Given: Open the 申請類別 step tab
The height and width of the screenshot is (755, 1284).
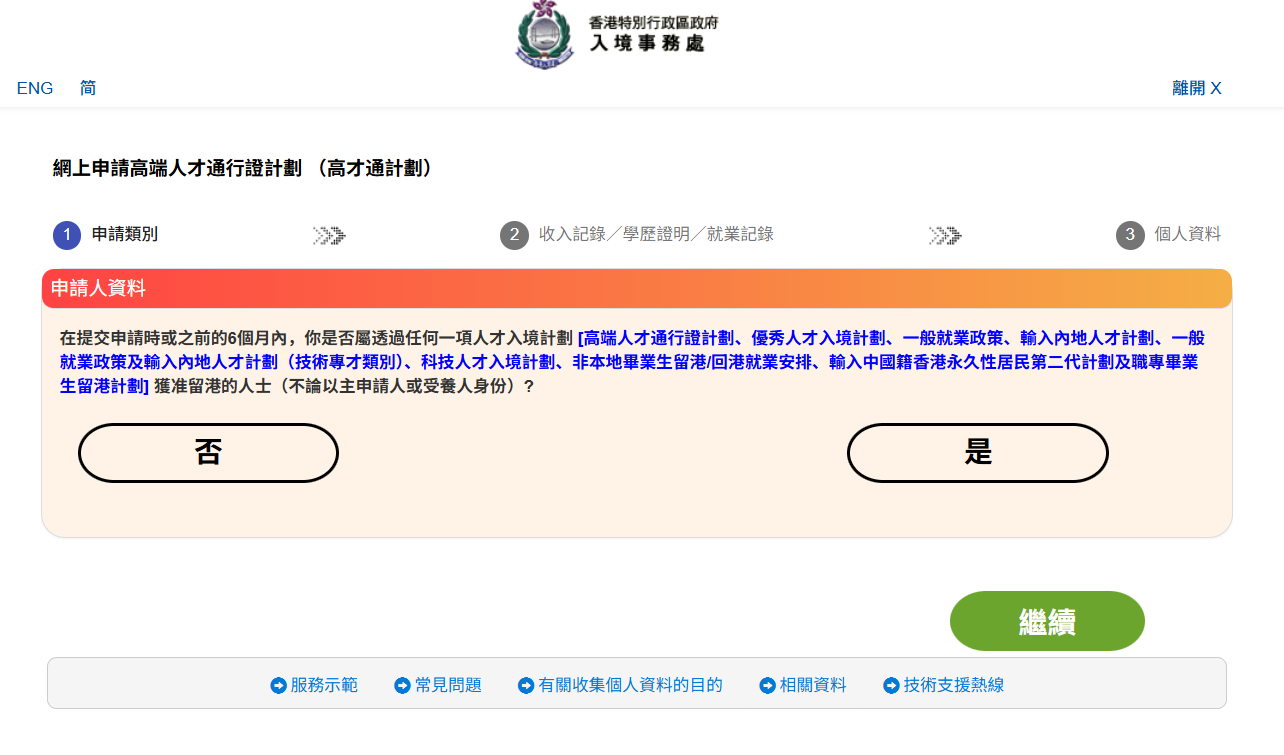Looking at the screenshot, I should click(125, 234).
